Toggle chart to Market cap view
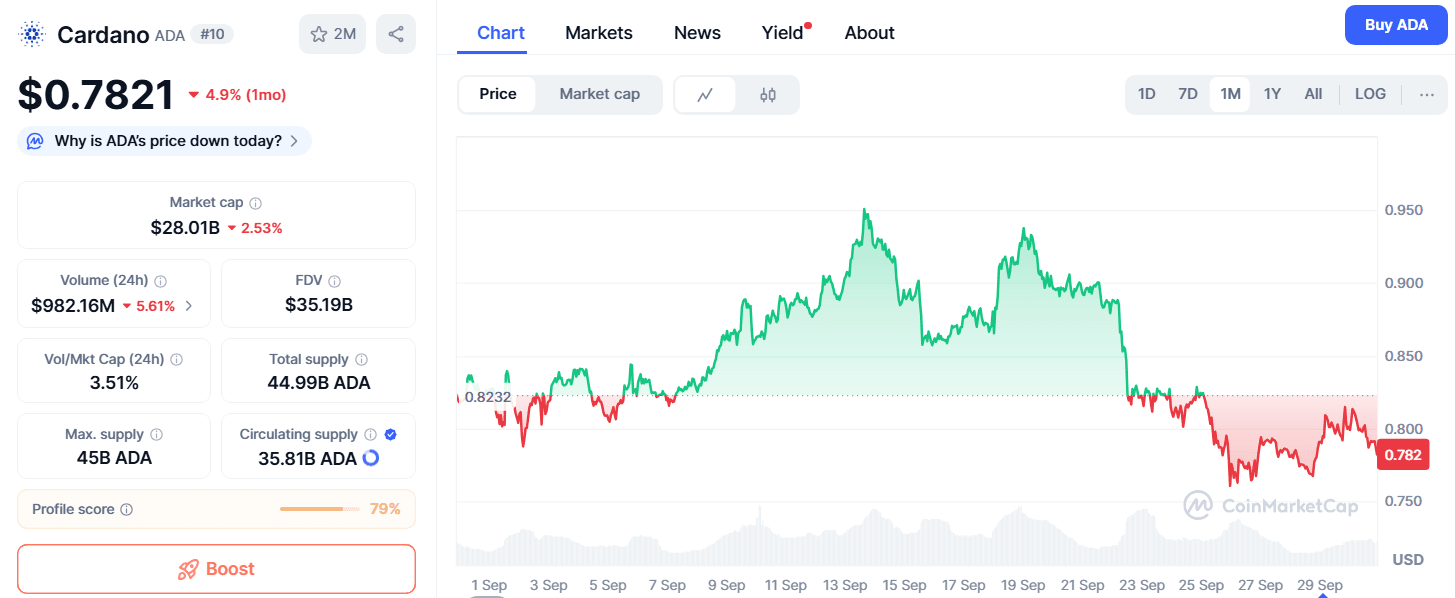The height and width of the screenshot is (598, 1455). pyautogui.click(x=599, y=94)
